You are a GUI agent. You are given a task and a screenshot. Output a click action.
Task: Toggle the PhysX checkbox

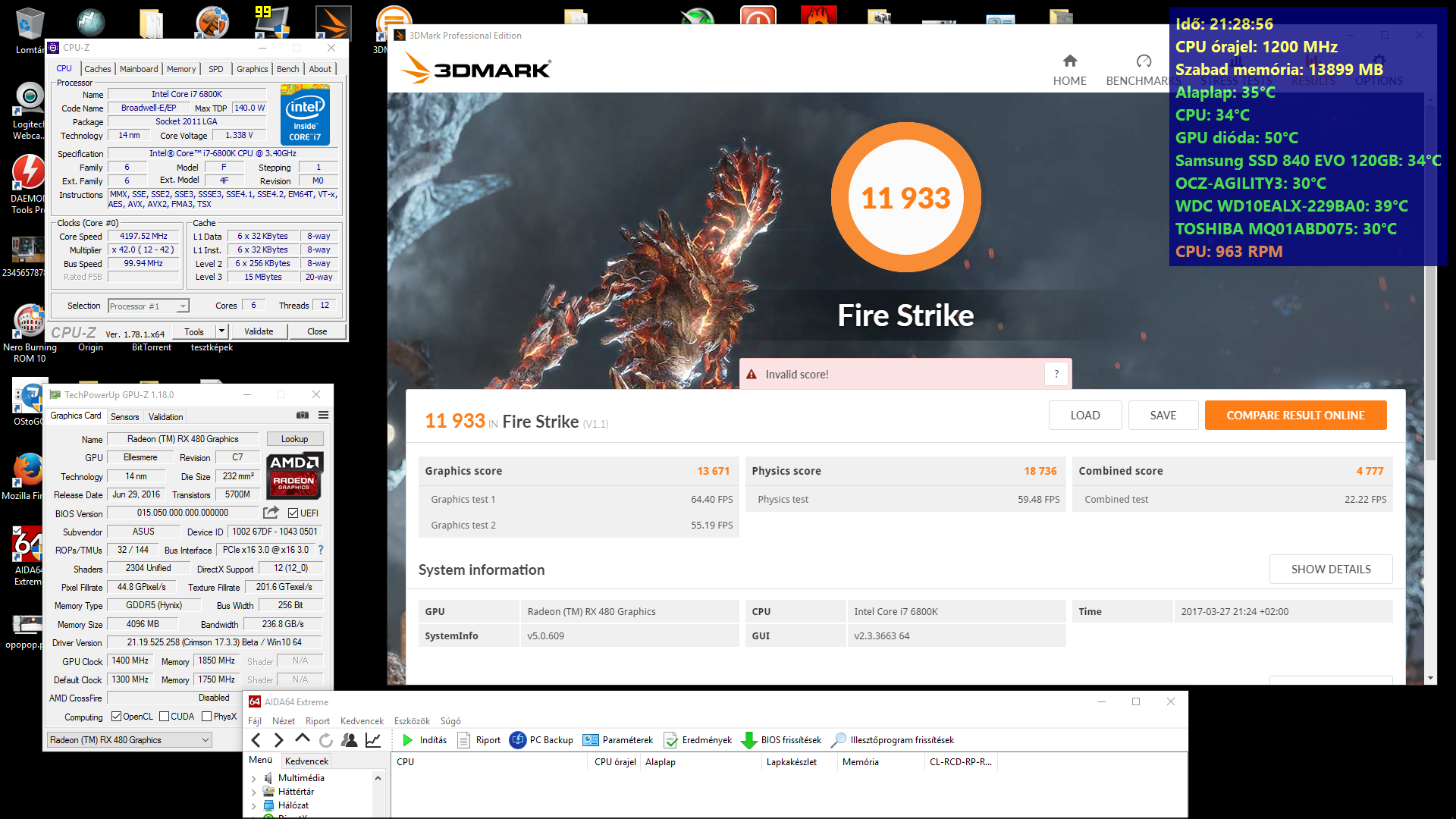[x=206, y=717]
